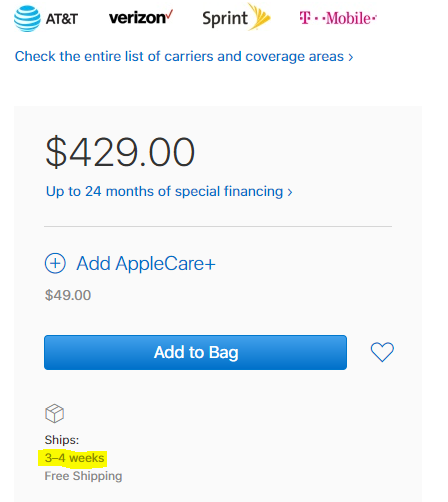This screenshot has height=502, width=448.
Task: Click the $429.00 price text
Action: click(x=120, y=152)
